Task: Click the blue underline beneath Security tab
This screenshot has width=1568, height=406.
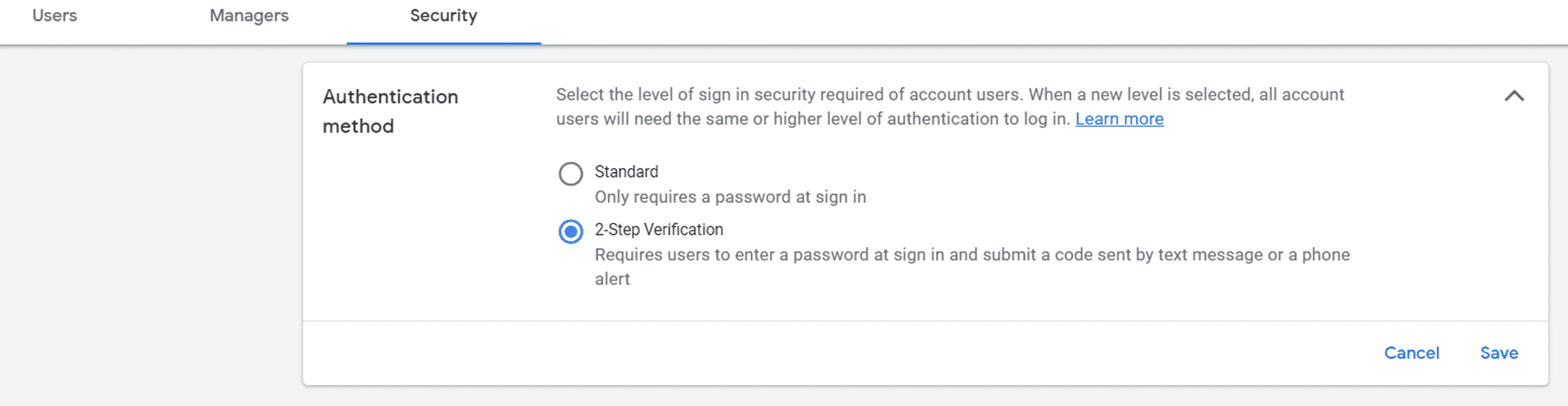Action: pyautogui.click(x=443, y=43)
